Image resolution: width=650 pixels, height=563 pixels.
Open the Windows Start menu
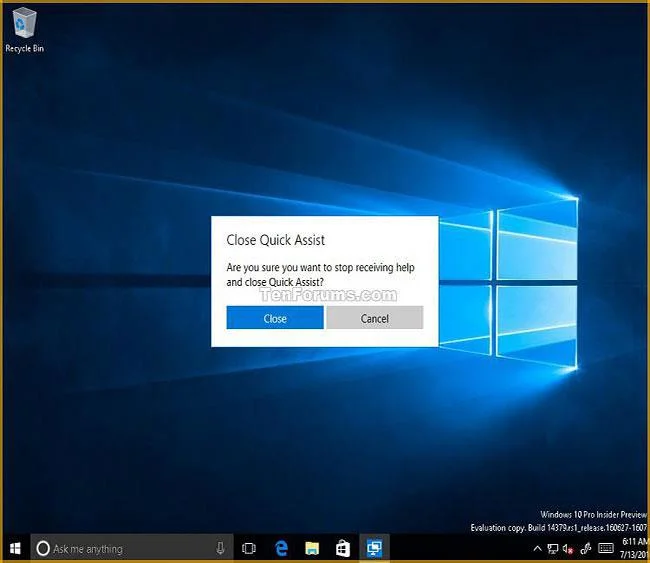(15, 548)
